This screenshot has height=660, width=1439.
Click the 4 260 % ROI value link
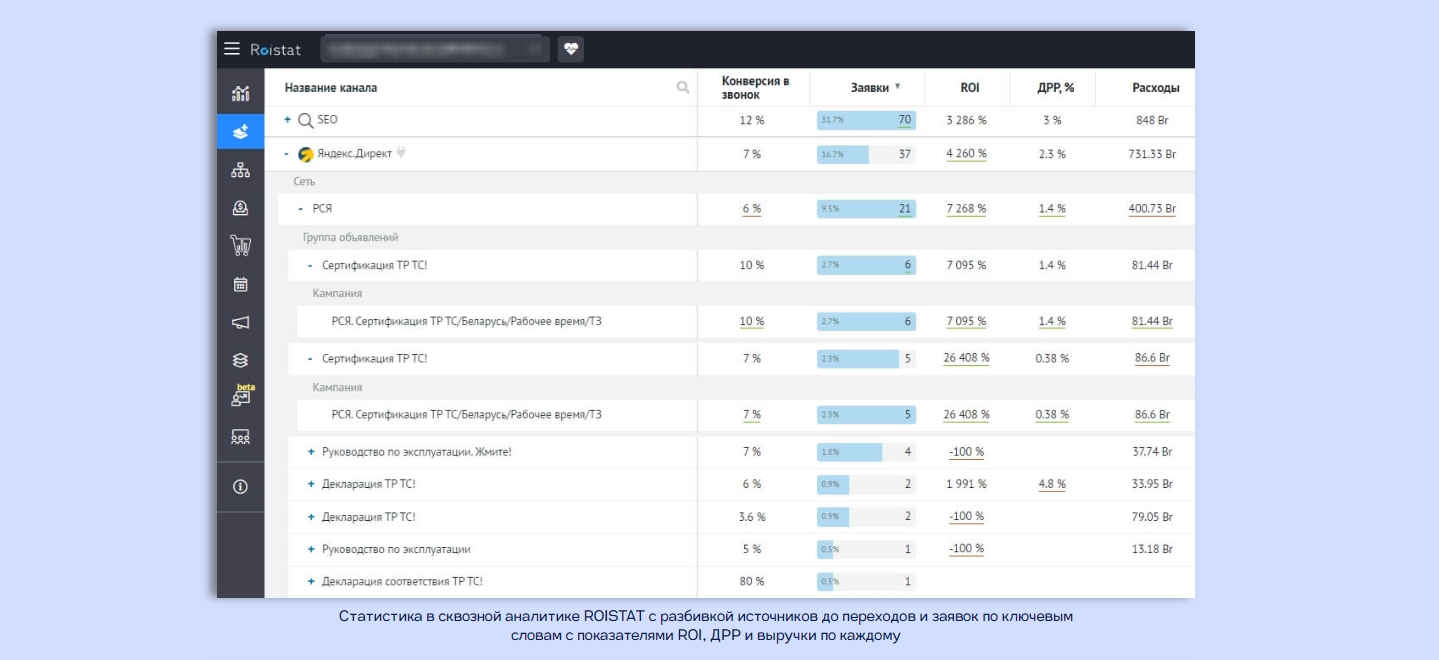[x=966, y=154]
